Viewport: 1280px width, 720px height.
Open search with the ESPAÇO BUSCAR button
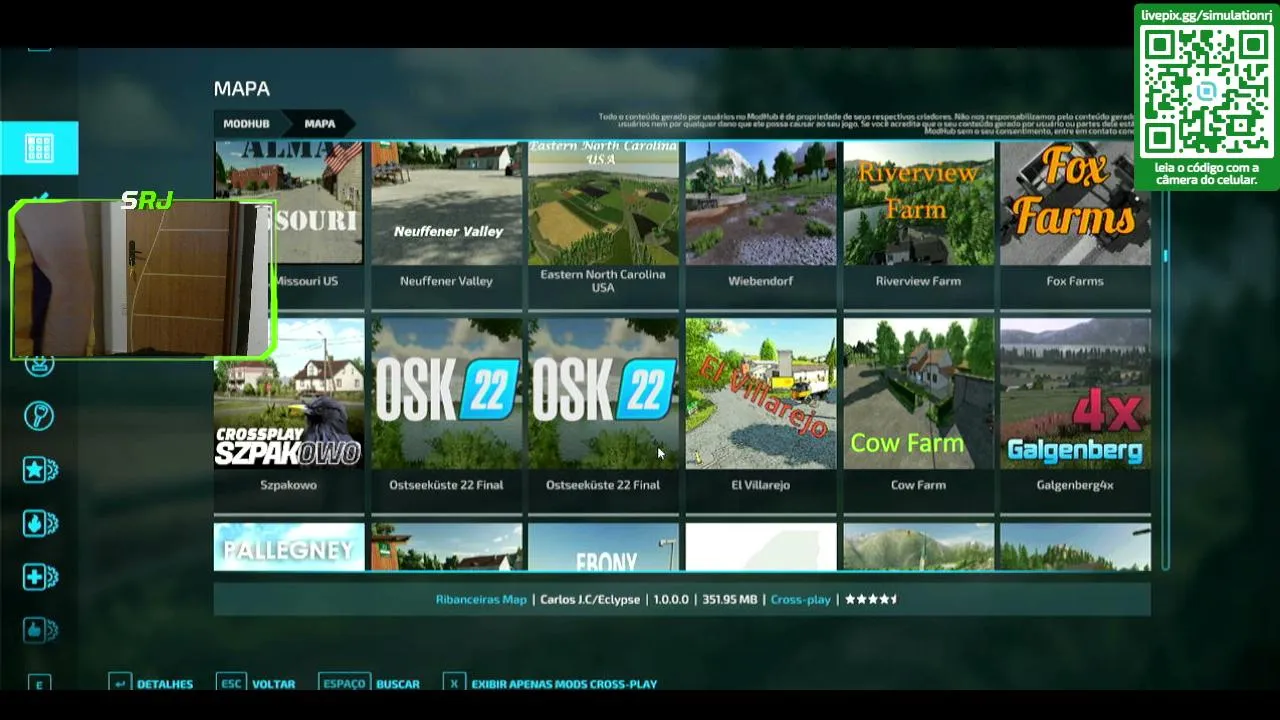pos(369,684)
